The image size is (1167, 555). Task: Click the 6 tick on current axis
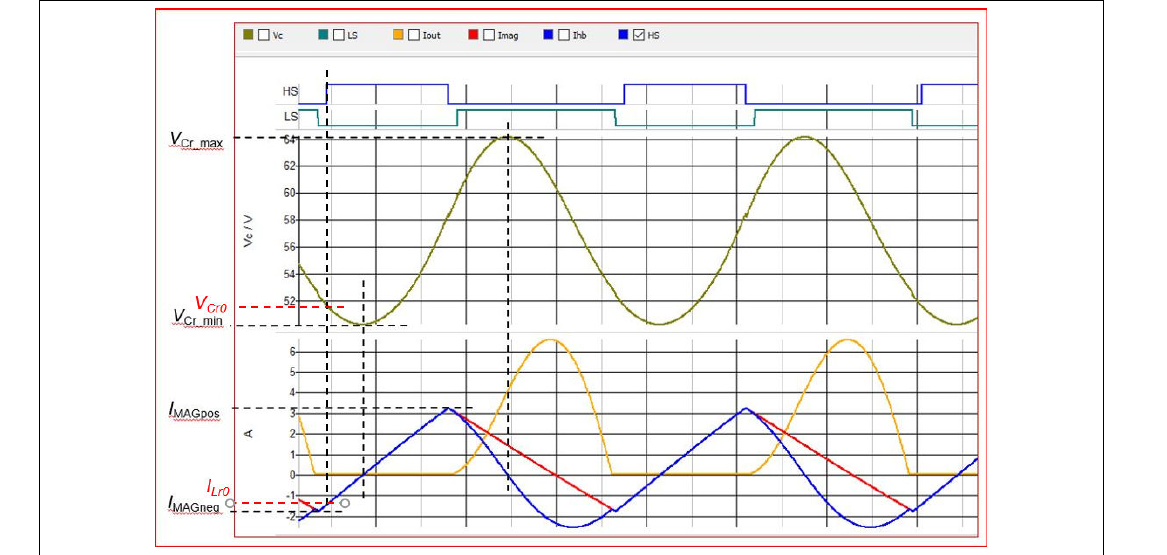click(x=293, y=351)
